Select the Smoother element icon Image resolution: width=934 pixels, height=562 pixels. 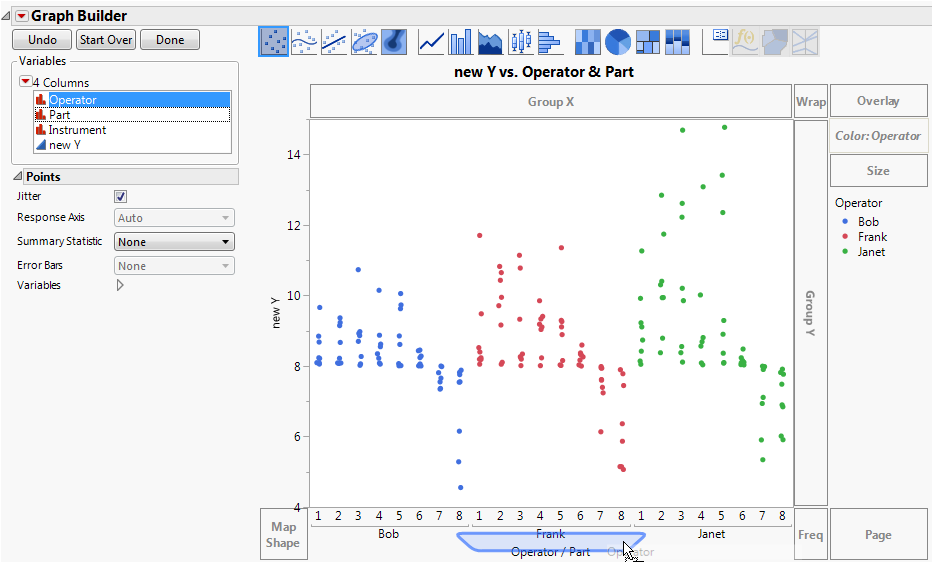304,41
